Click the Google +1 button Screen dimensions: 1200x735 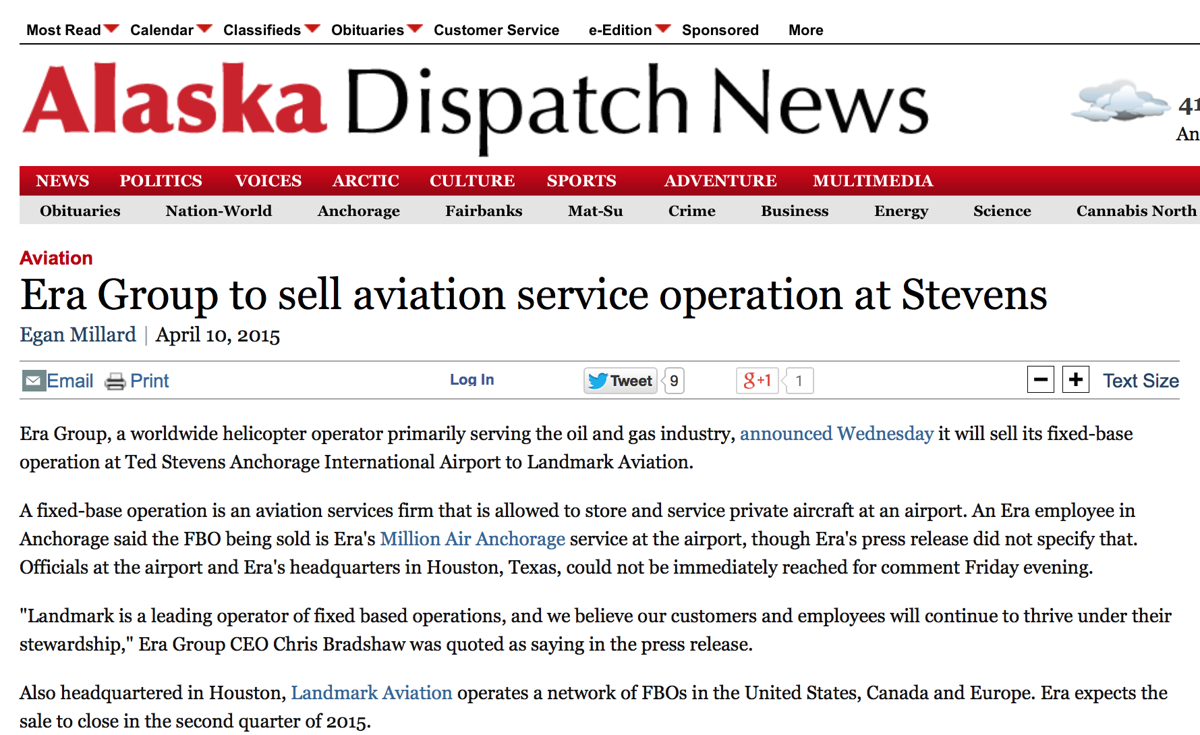(x=758, y=380)
